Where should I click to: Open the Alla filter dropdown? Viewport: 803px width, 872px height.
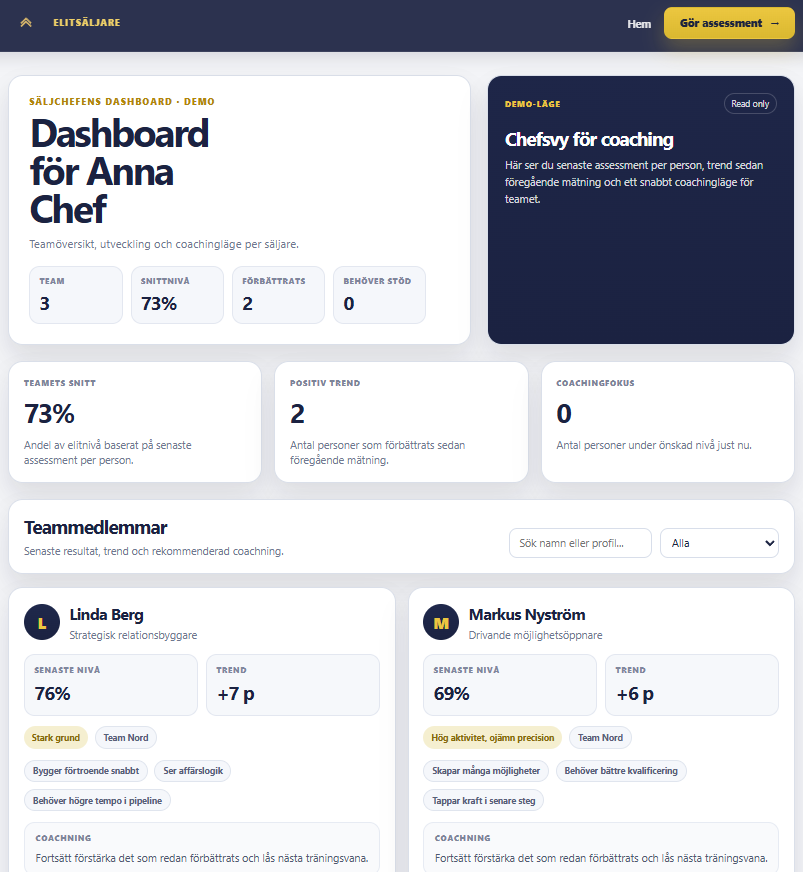point(719,543)
